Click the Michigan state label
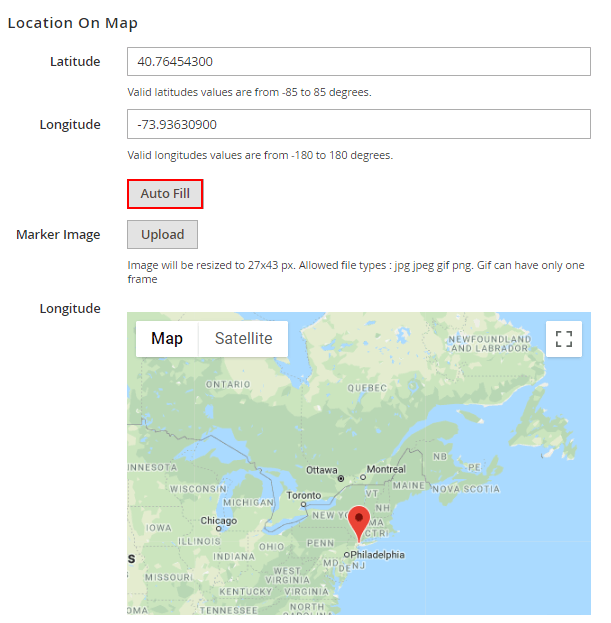The image size is (611, 623). 247,501
